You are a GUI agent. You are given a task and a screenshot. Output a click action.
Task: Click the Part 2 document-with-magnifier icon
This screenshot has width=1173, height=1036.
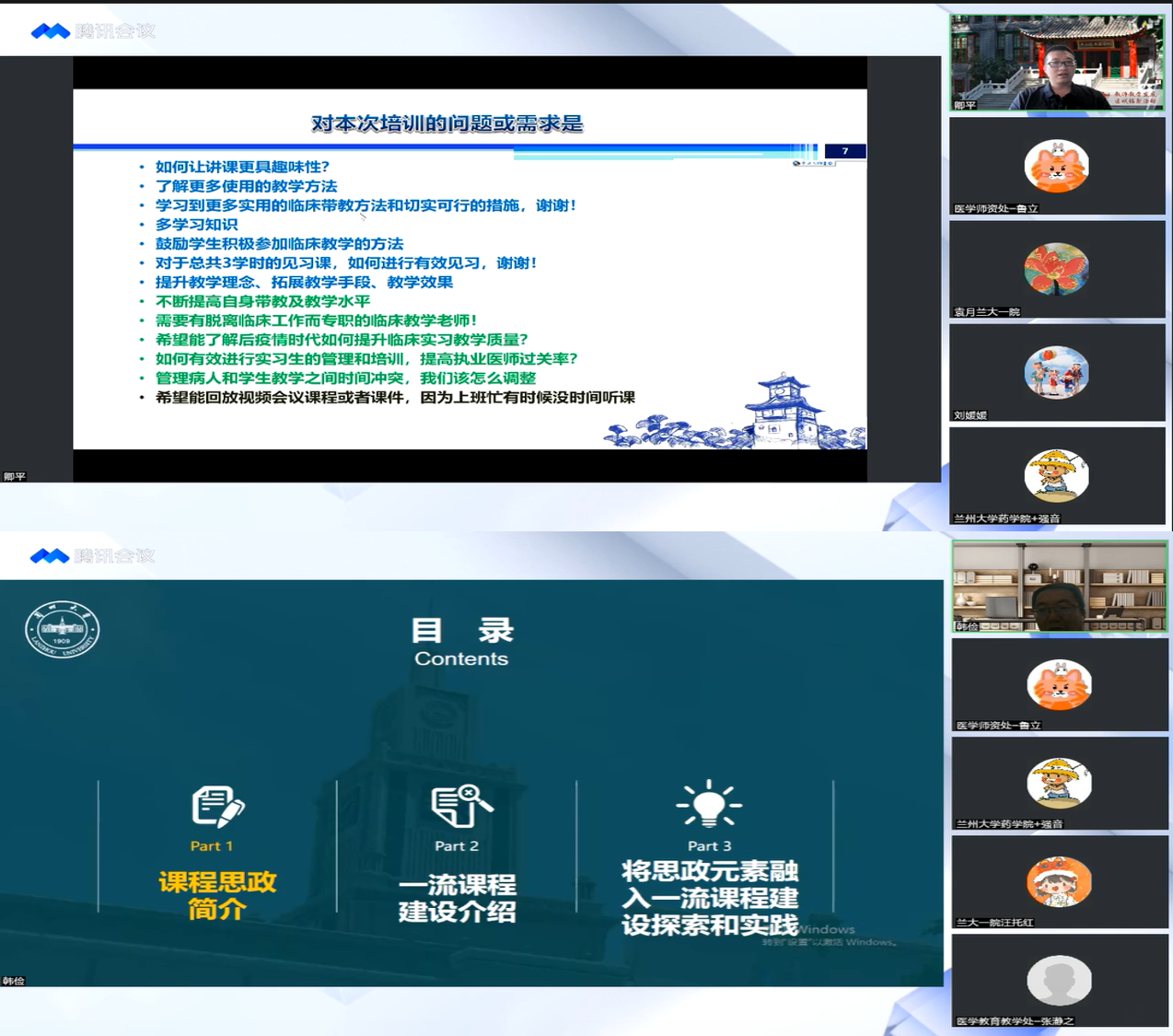(x=461, y=806)
